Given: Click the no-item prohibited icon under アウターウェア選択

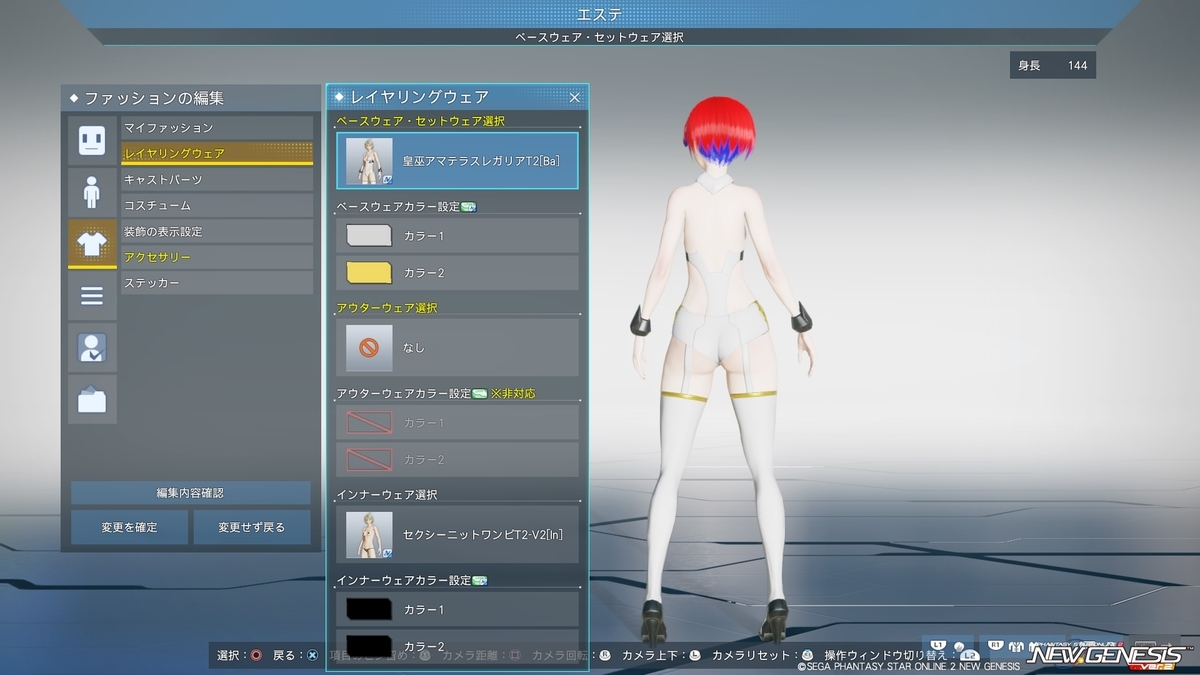Looking at the screenshot, I should (369, 348).
